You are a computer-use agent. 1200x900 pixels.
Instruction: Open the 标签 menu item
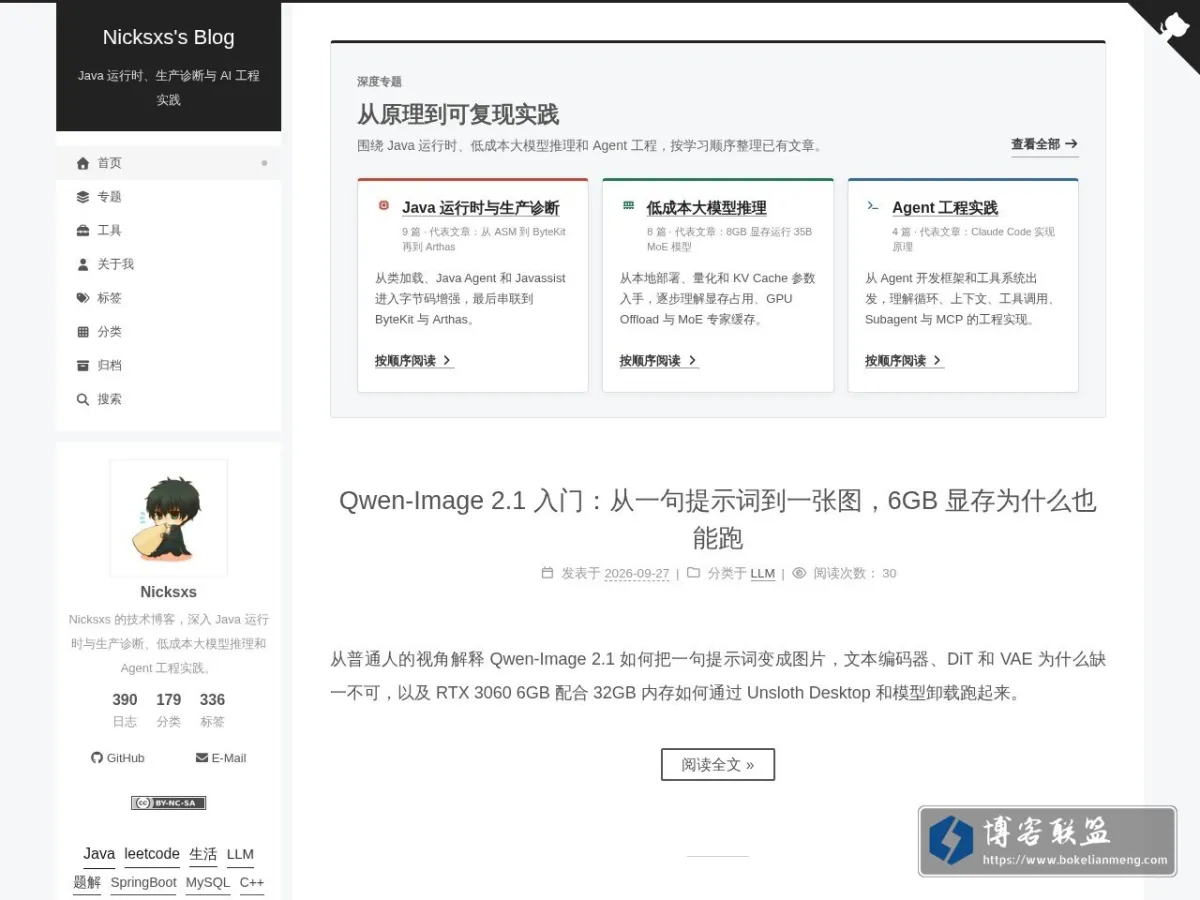(168, 298)
